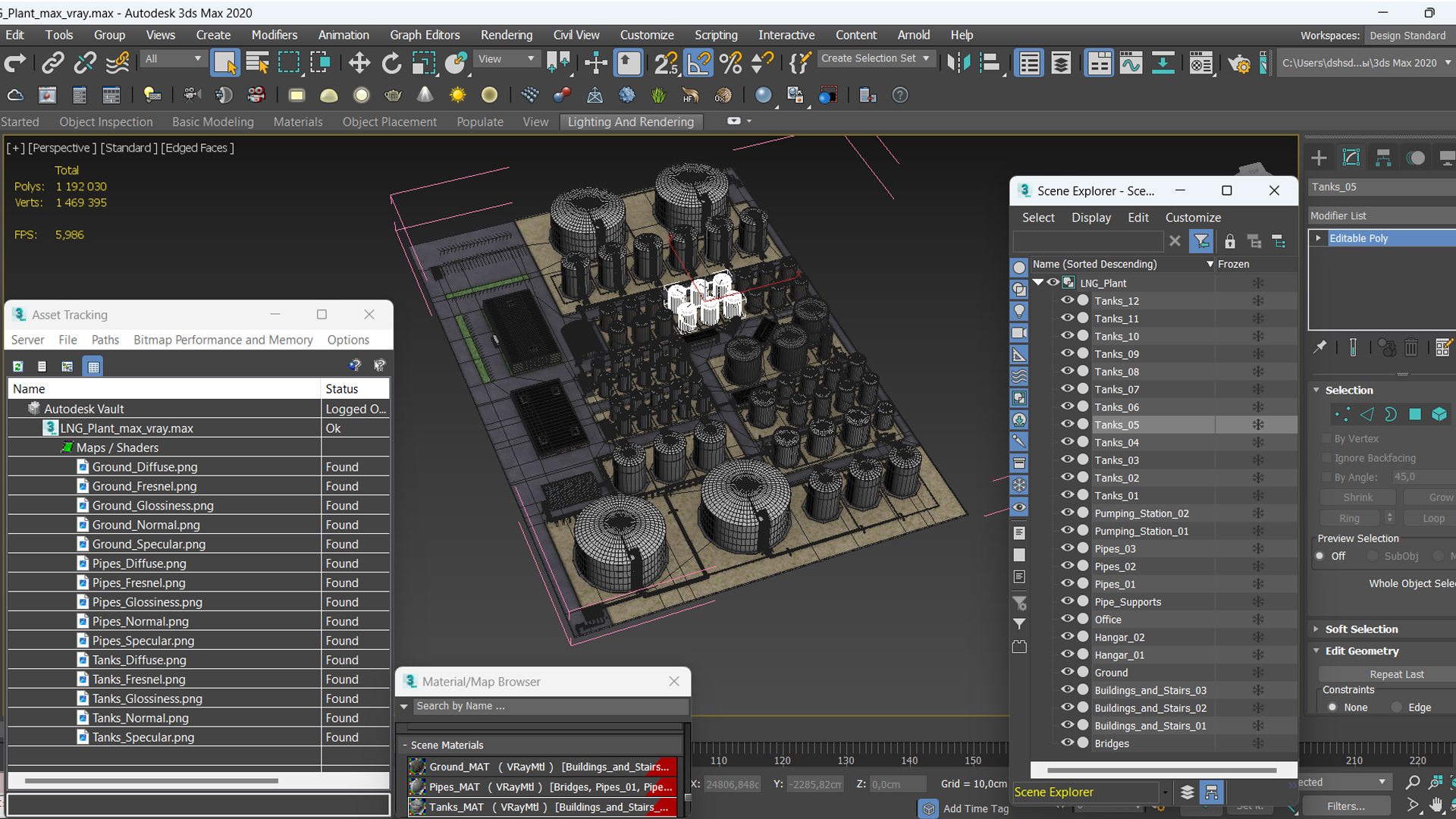The width and height of the screenshot is (1456, 819).
Task: Open Create Selection Set dropdown
Action: pyautogui.click(x=876, y=58)
